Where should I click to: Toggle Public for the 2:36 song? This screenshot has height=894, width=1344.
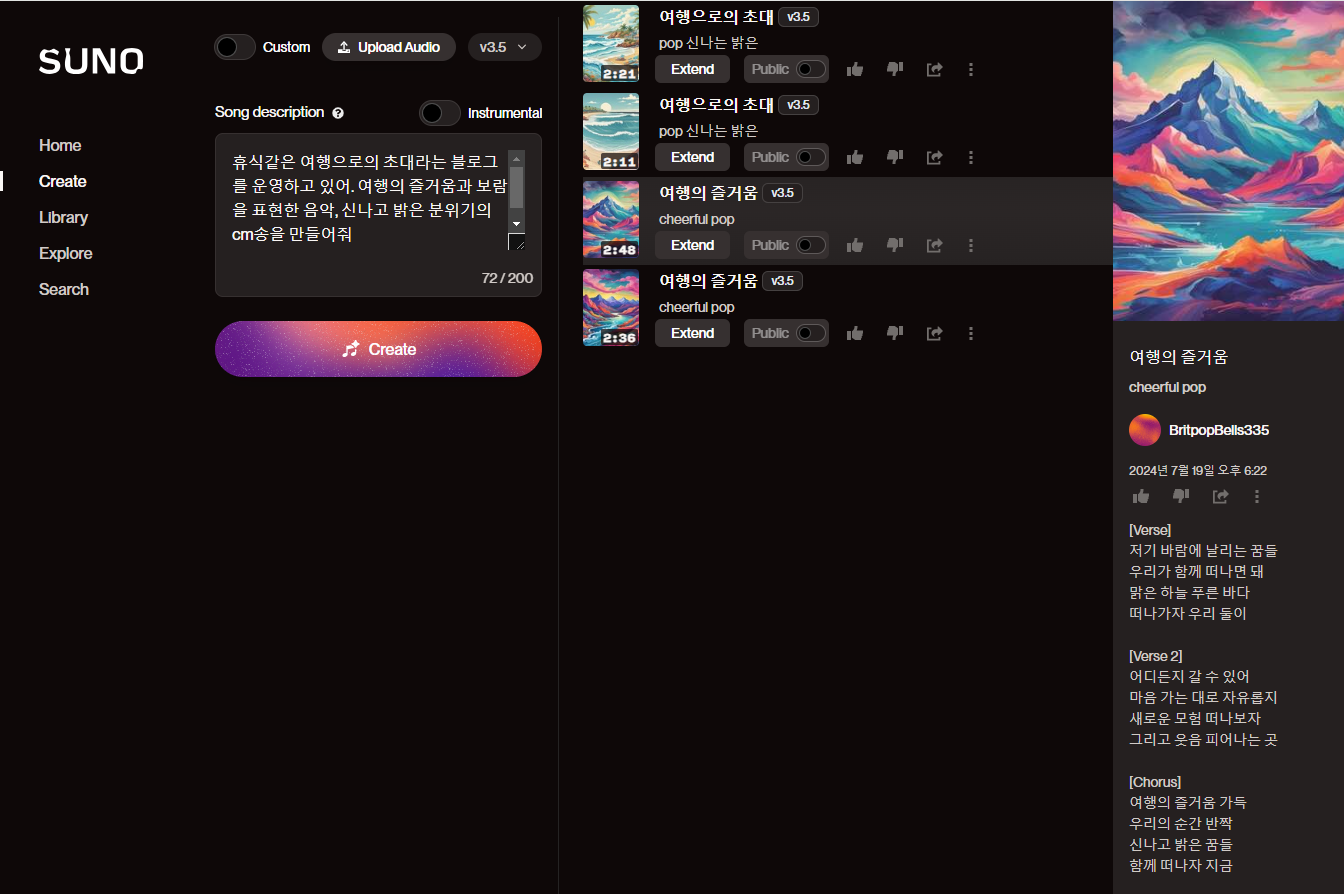coord(811,333)
